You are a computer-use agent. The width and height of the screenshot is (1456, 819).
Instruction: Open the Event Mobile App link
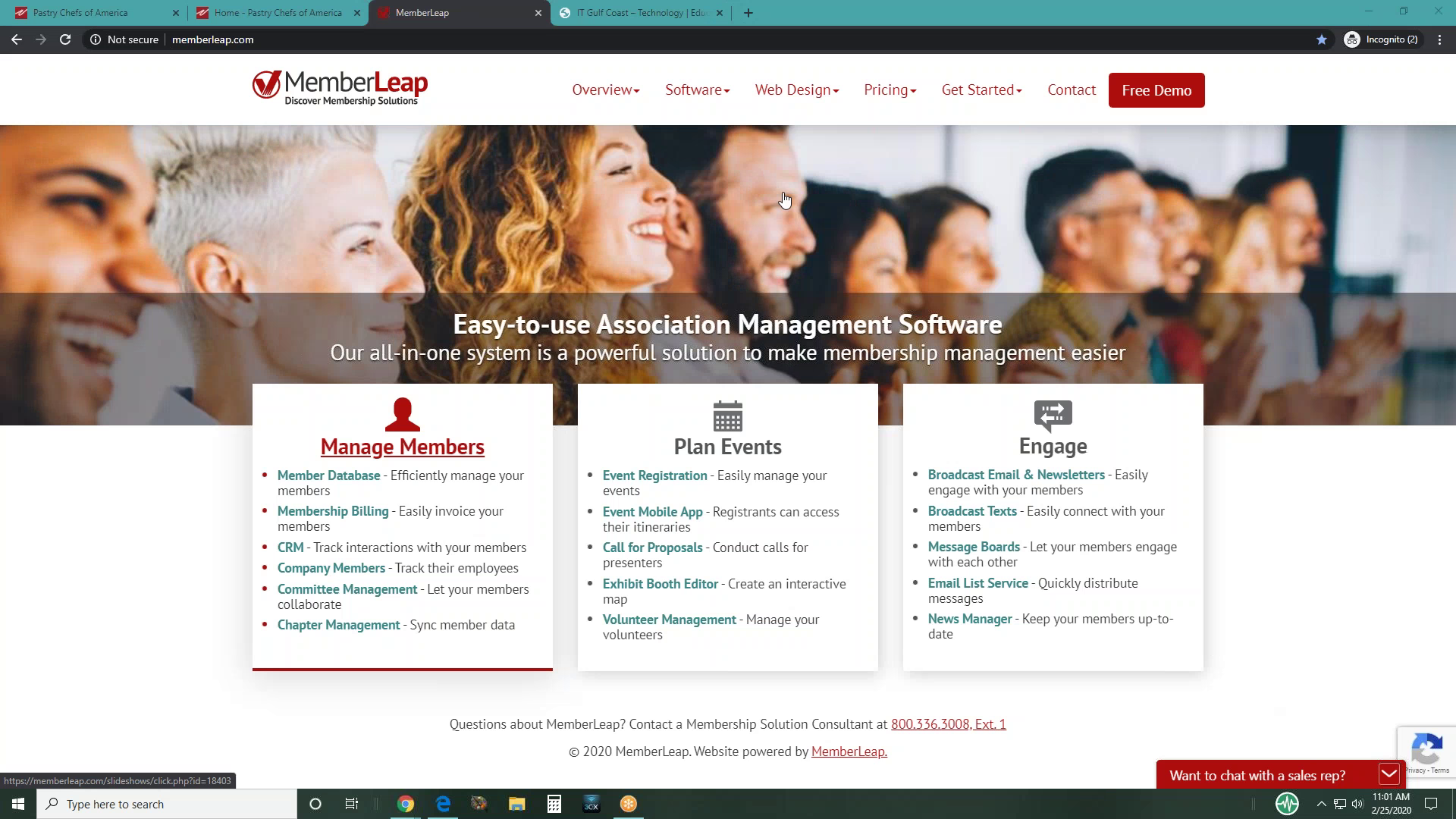(652, 512)
